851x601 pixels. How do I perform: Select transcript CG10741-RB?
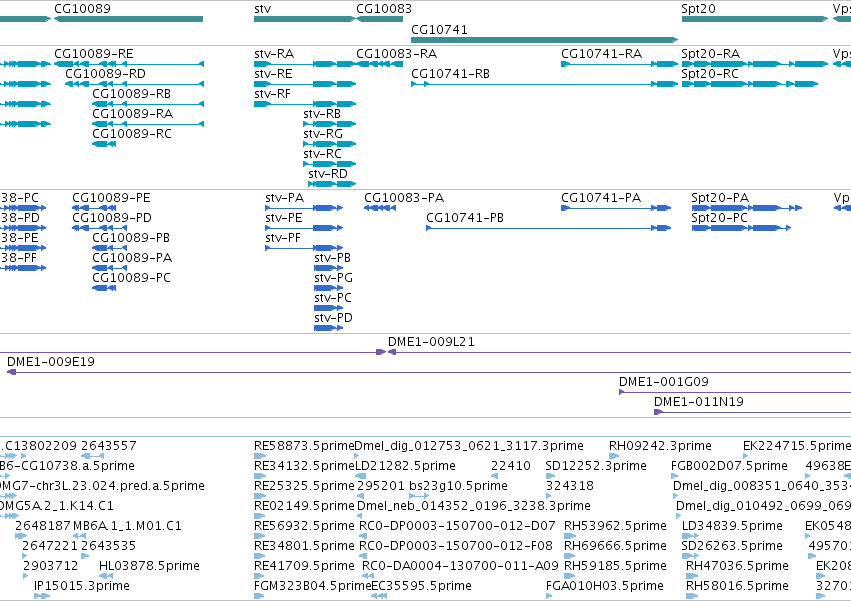[544, 84]
